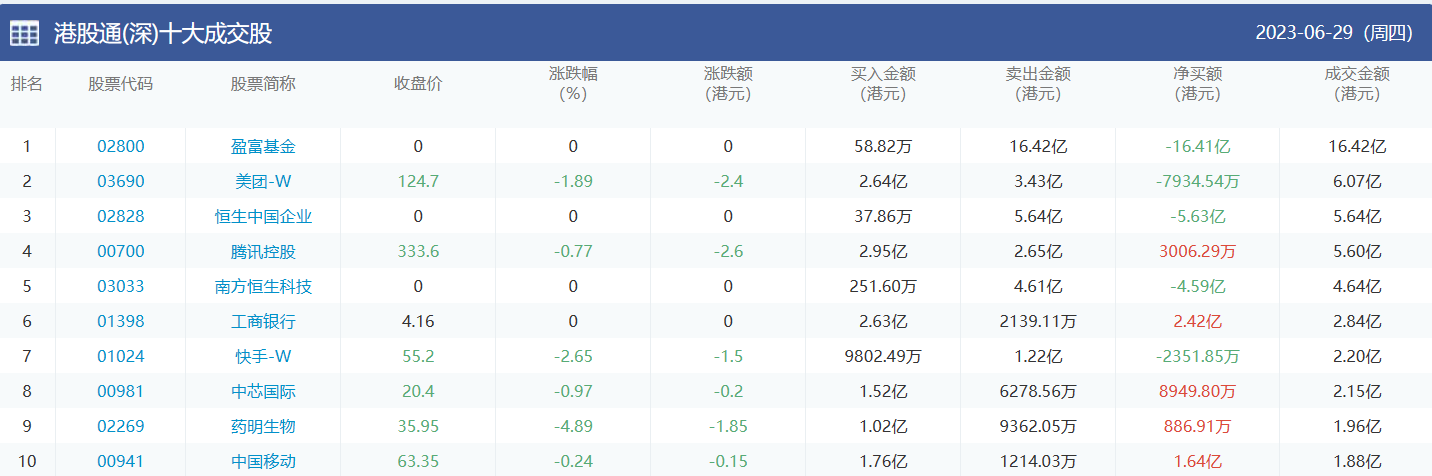Screen dimensions: 1432x476
Task: Open 中芯国际 stock name link
Action: pyautogui.click(x=263, y=392)
